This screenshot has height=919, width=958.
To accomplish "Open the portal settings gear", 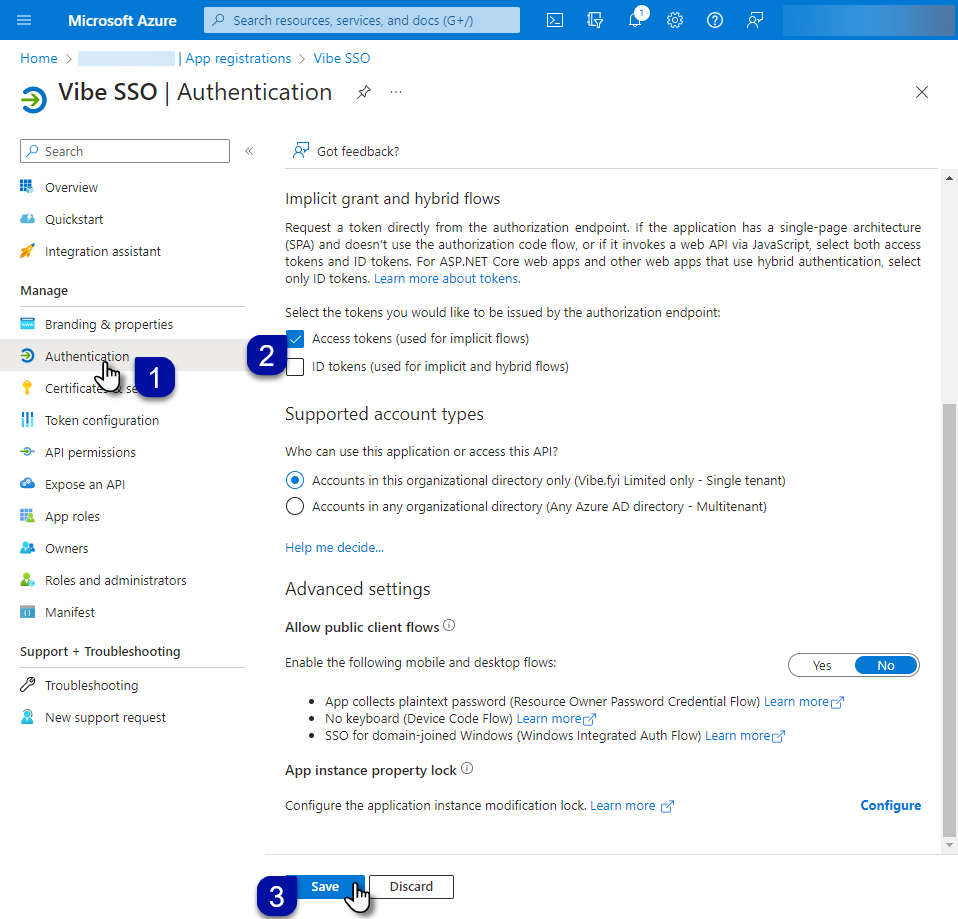I will [x=675, y=20].
